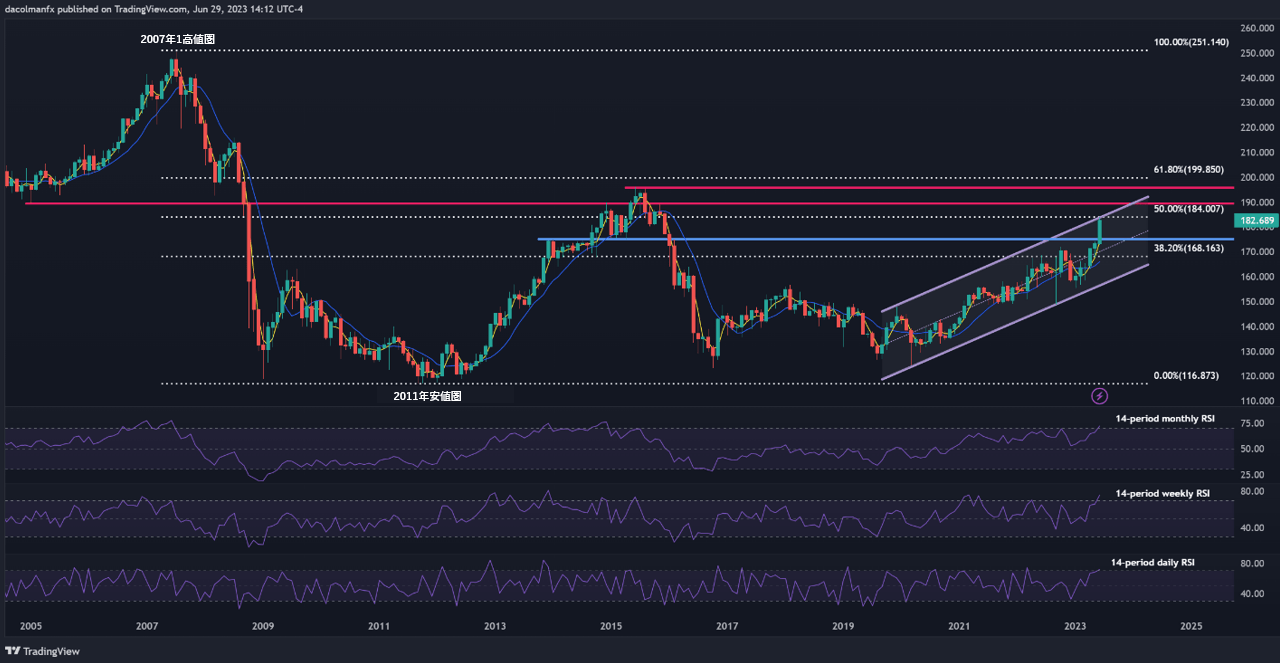Click the 50.00 monthly RSI axis value

coord(1253,449)
